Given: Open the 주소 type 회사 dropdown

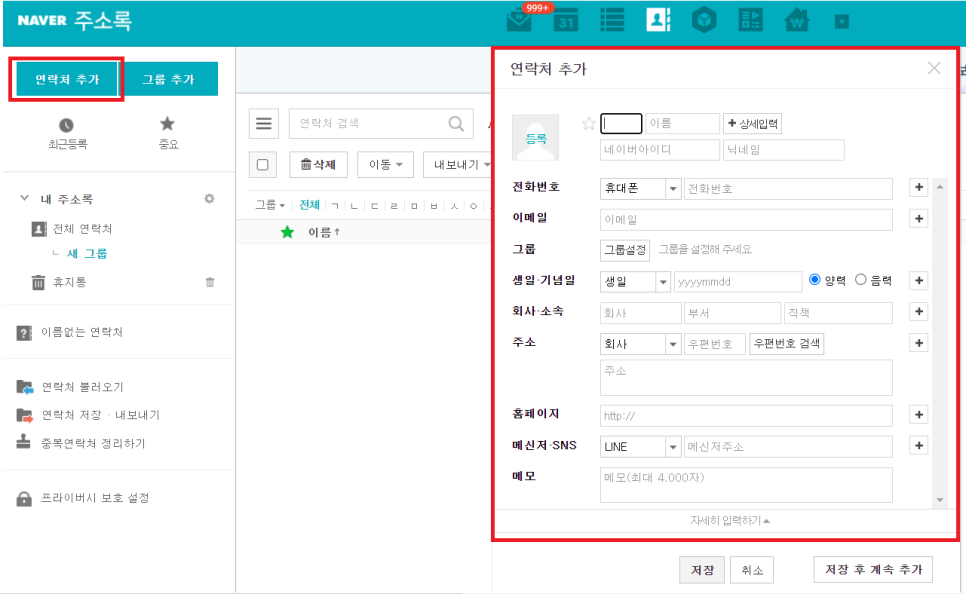Looking at the screenshot, I should [640, 344].
